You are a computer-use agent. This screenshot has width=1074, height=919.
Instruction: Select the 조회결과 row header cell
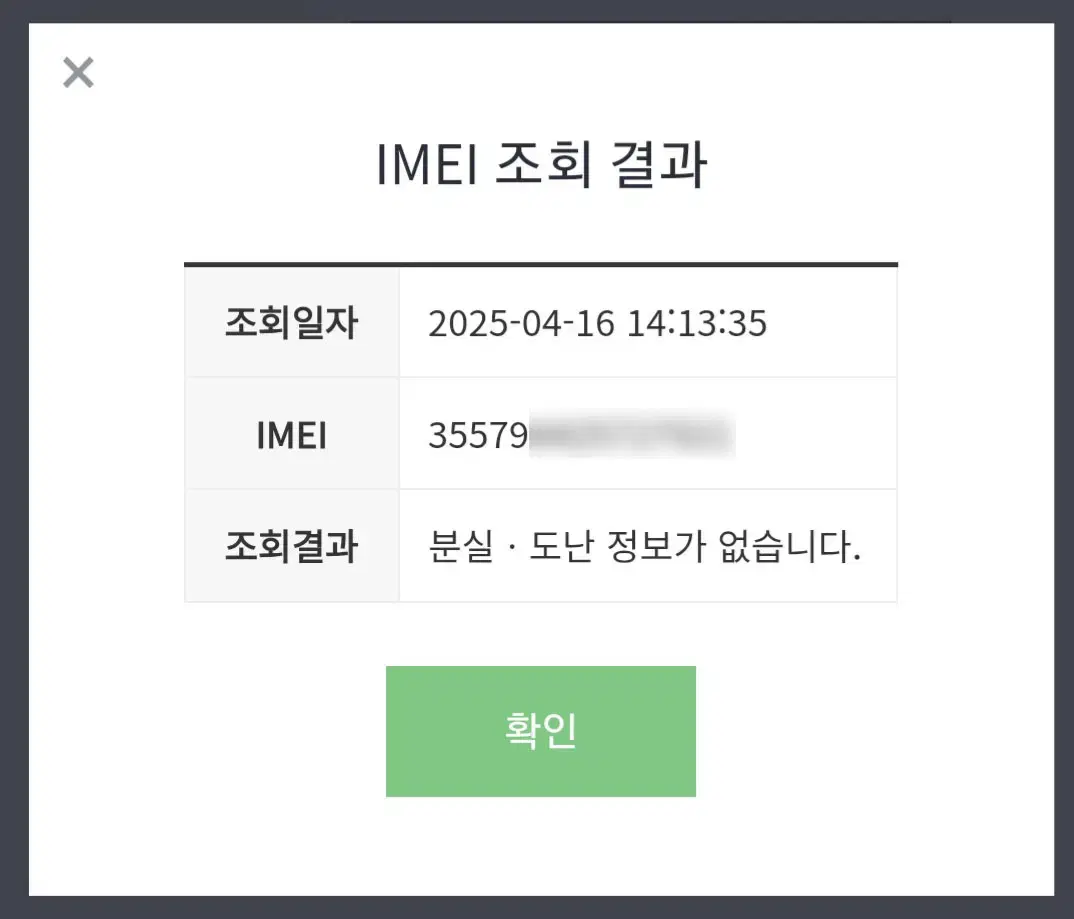(x=291, y=547)
